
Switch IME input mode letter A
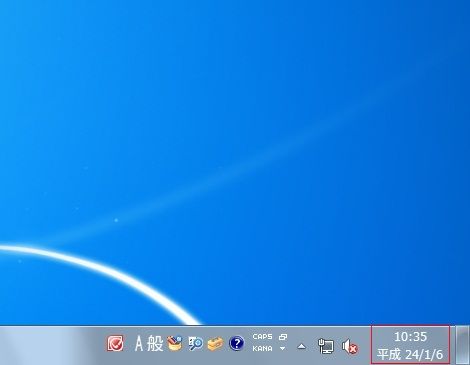tap(139, 343)
